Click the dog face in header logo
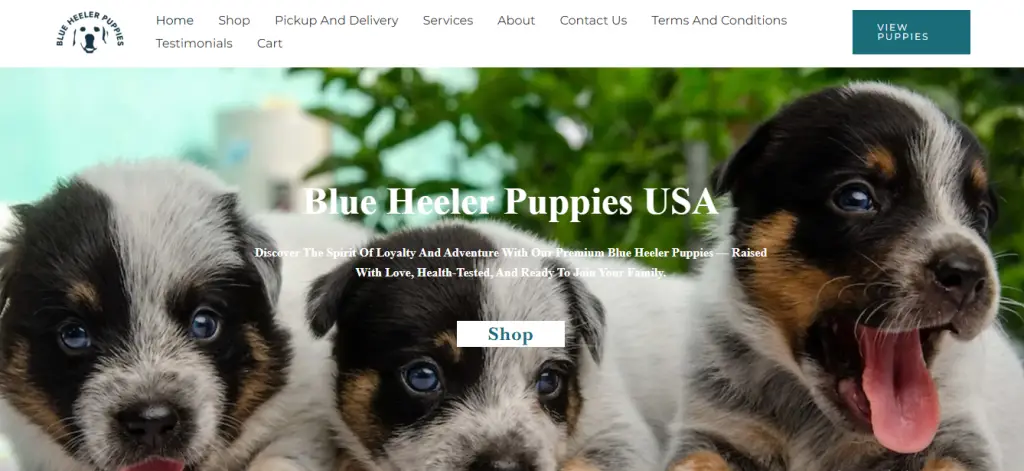1024x471 pixels. click(x=89, y=39)
